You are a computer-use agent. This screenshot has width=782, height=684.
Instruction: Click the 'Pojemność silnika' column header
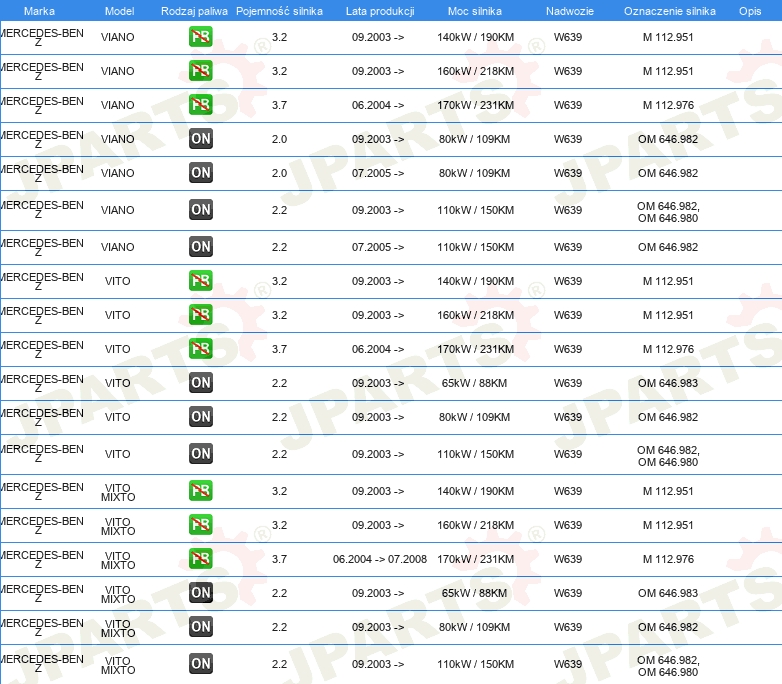(x=279, y=11)
